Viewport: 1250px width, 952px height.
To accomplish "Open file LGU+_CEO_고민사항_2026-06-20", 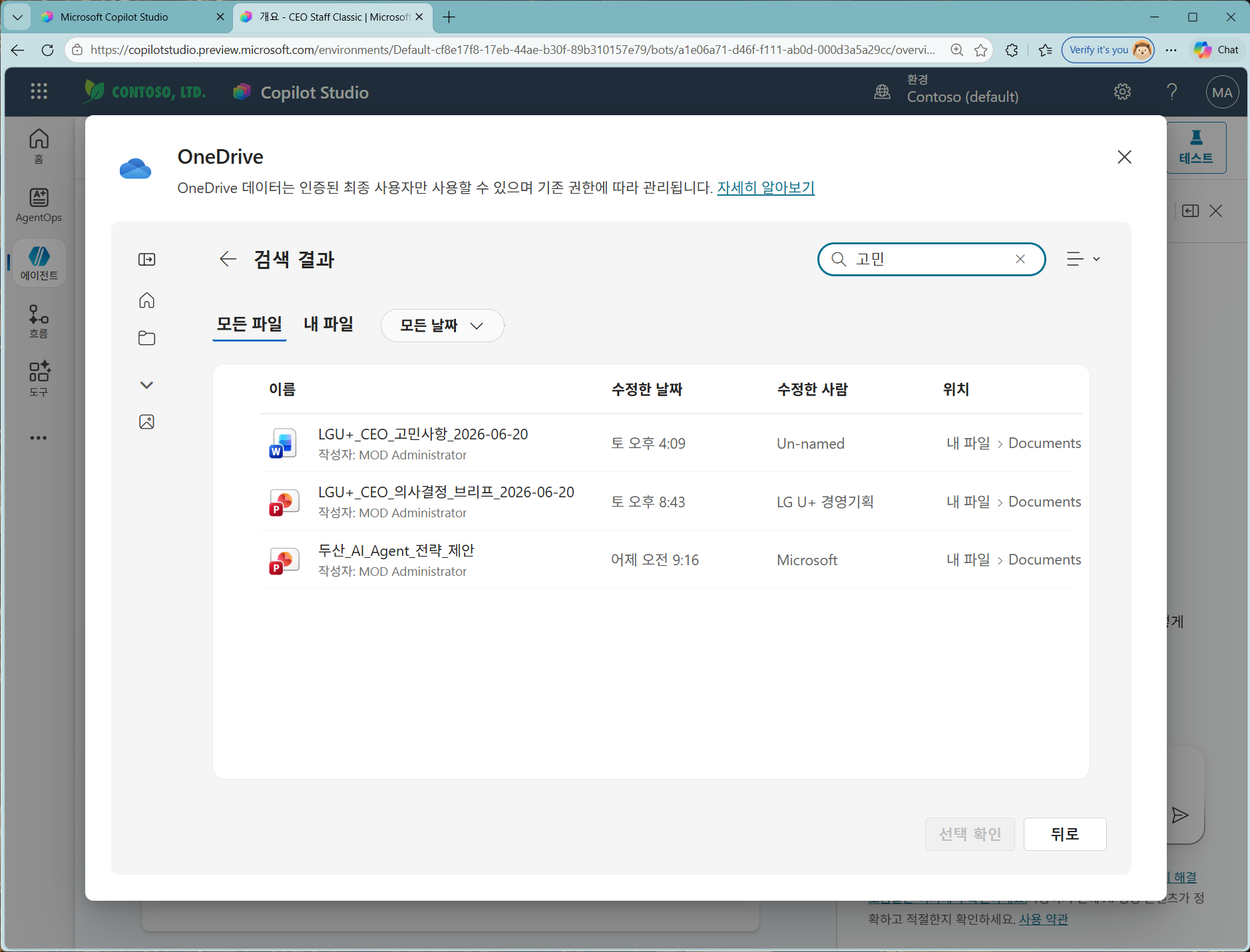I will tap(423, 434).
